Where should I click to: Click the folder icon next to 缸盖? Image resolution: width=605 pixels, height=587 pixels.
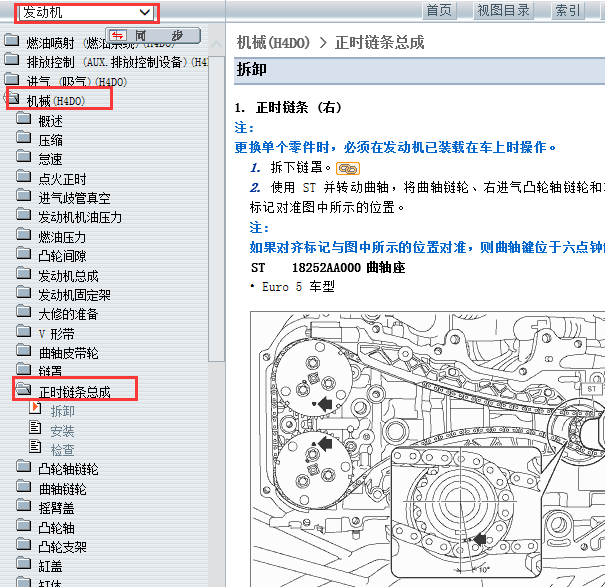[24, 563]
